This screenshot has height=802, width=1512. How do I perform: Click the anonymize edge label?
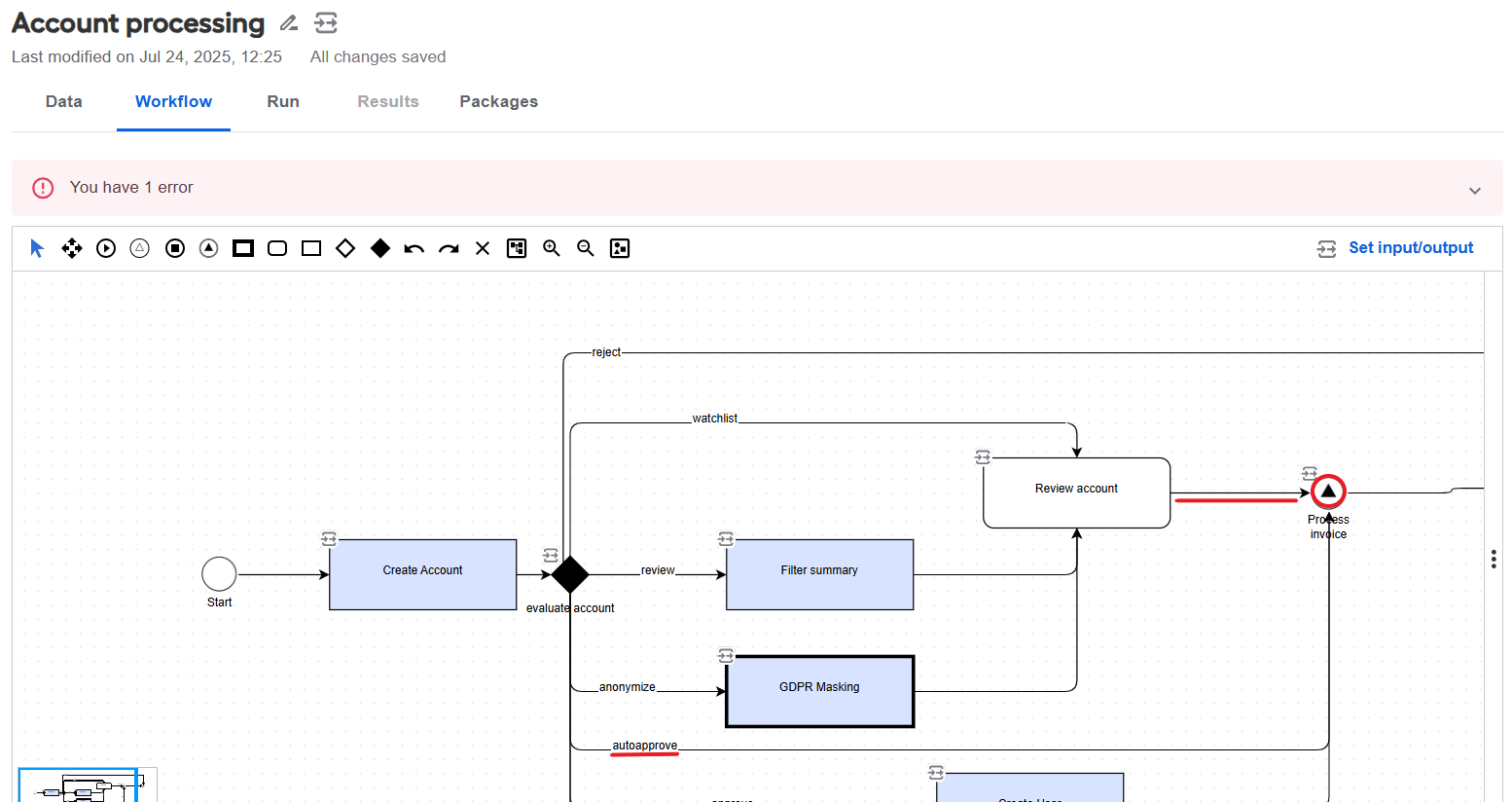pyautogui.click(x=628, y=687)
